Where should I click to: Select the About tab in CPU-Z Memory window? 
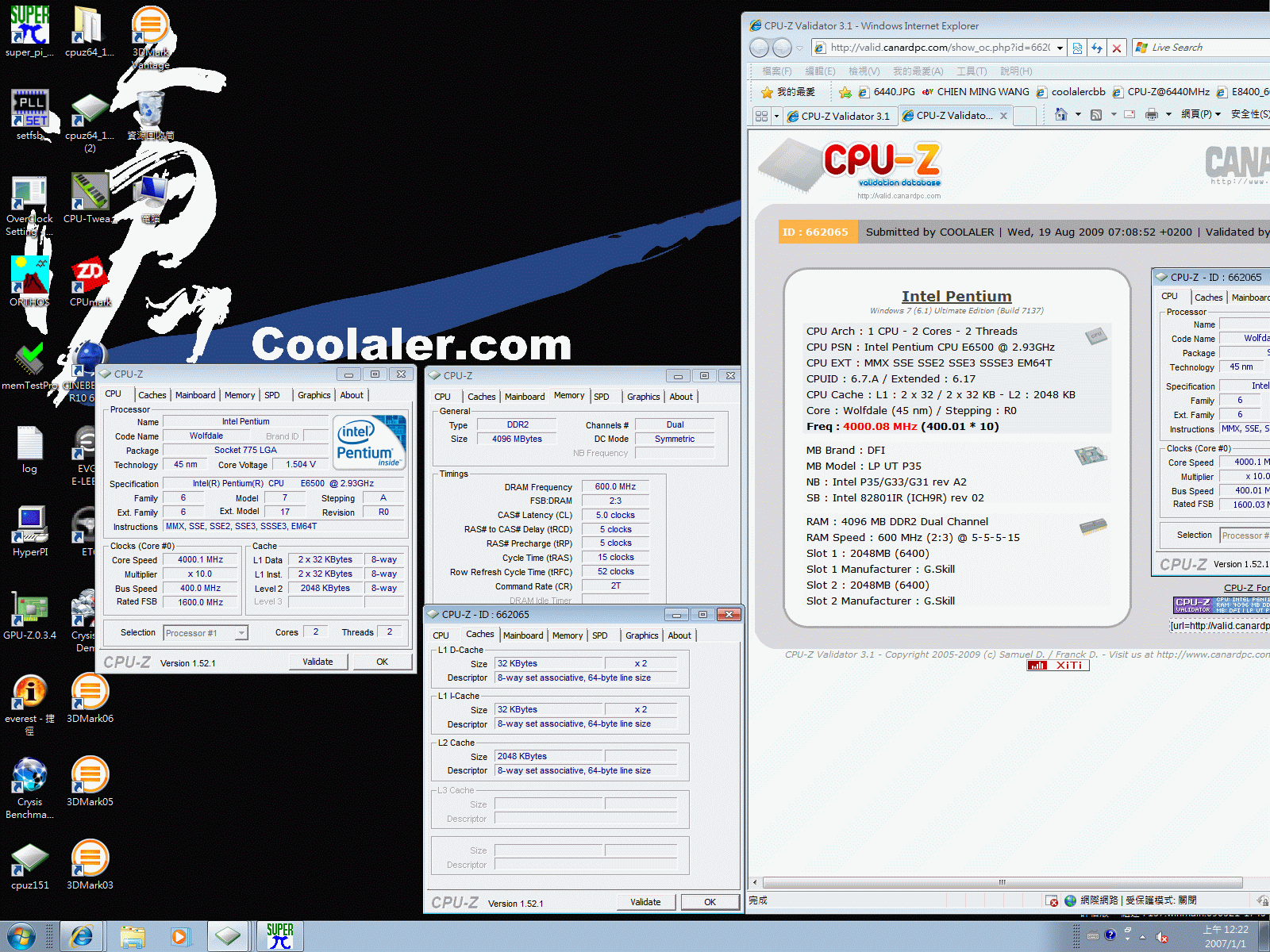click(x=681, y=397)
